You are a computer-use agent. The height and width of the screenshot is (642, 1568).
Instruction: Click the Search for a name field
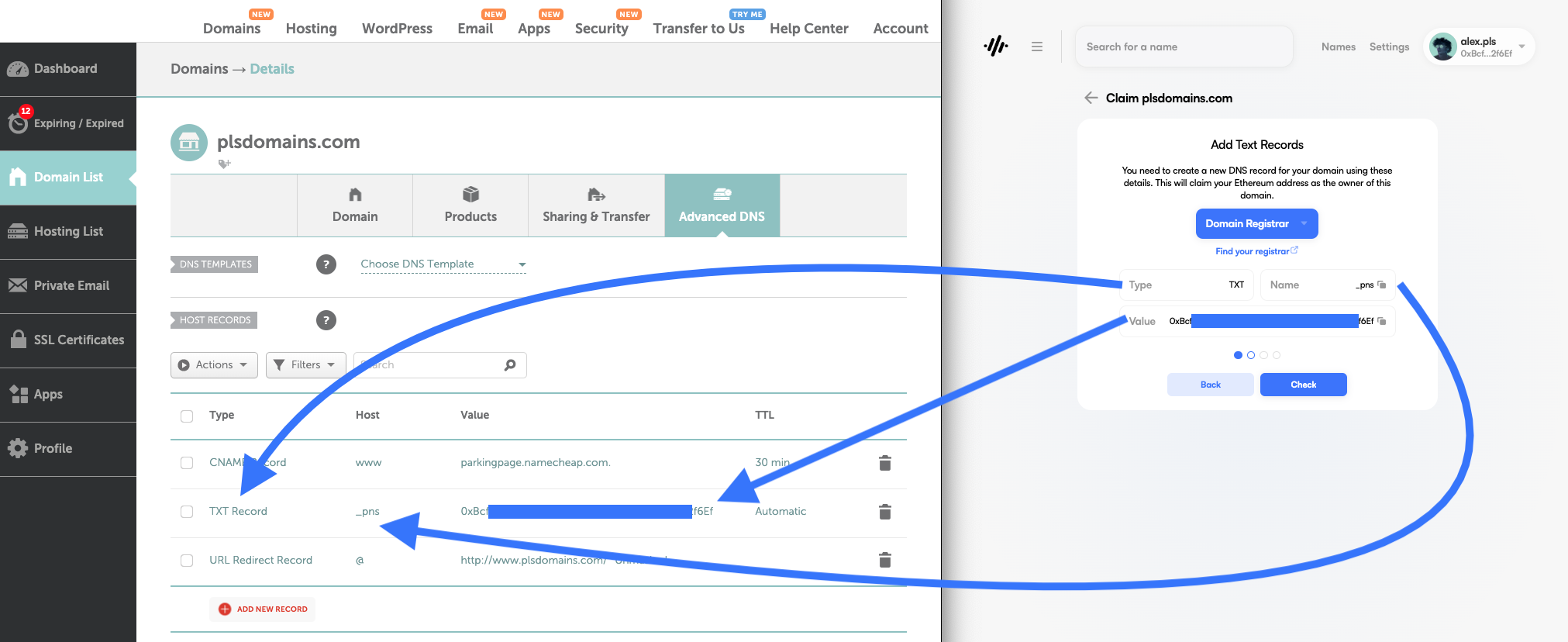pyautogui.click(x=1183, y=47)
